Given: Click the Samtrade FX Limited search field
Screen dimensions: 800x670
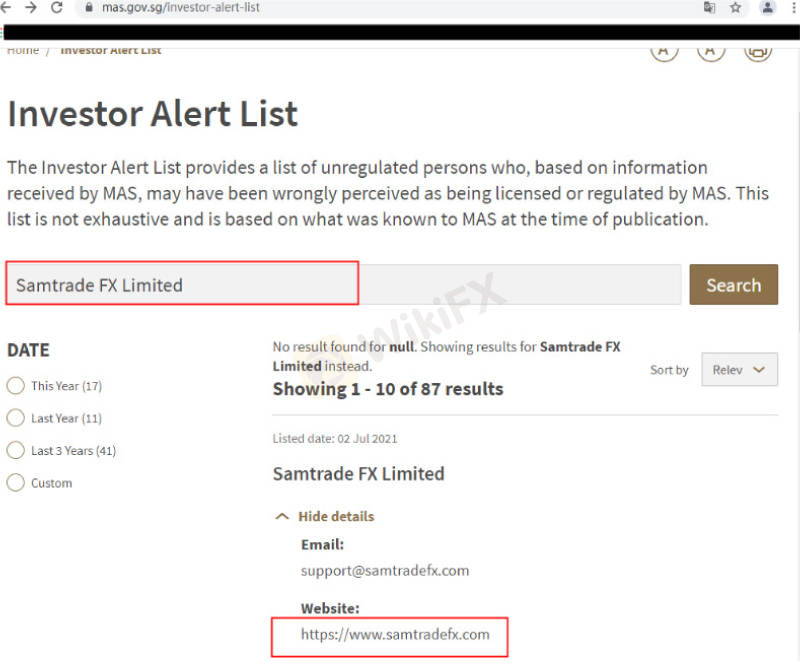Looking at the screenshot, I should coord(343,284).
